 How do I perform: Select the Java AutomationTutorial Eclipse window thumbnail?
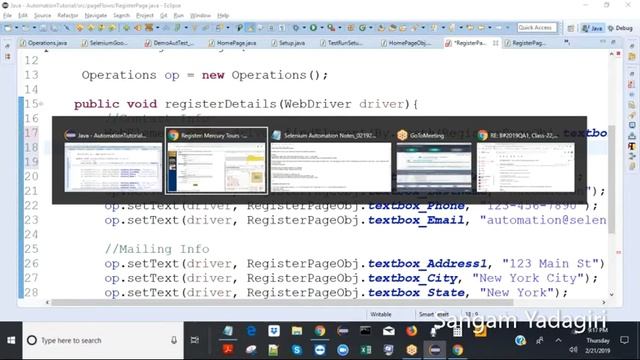coord(113,161)
